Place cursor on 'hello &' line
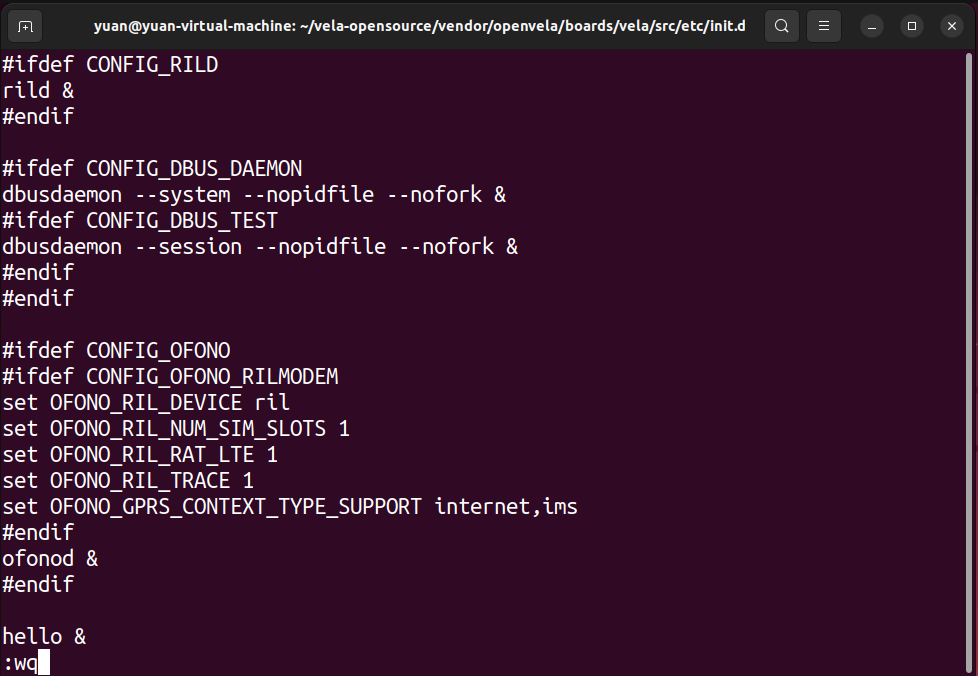This screenshot has width=978, height=676. click(44, 637)
